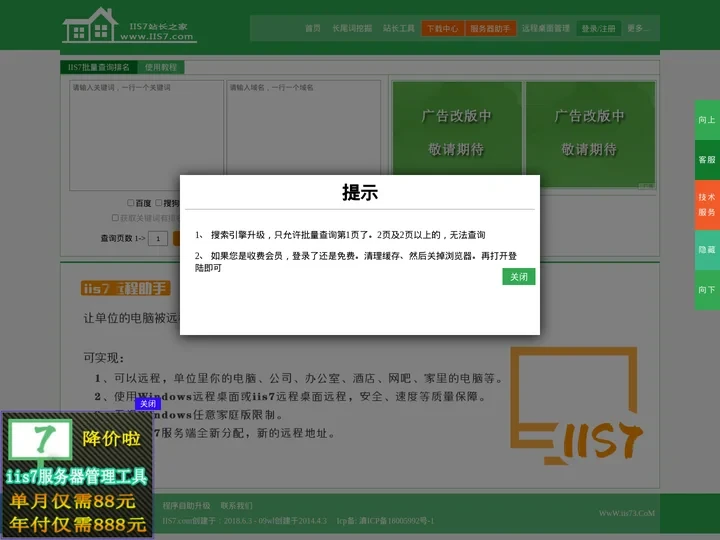Open 联系我们 footer link

[236, 506]
